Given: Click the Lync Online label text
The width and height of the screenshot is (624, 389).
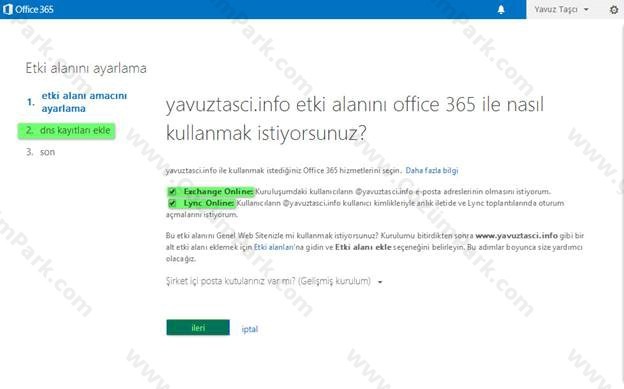Looking at the screenshot, I should [x=209, y=203].
